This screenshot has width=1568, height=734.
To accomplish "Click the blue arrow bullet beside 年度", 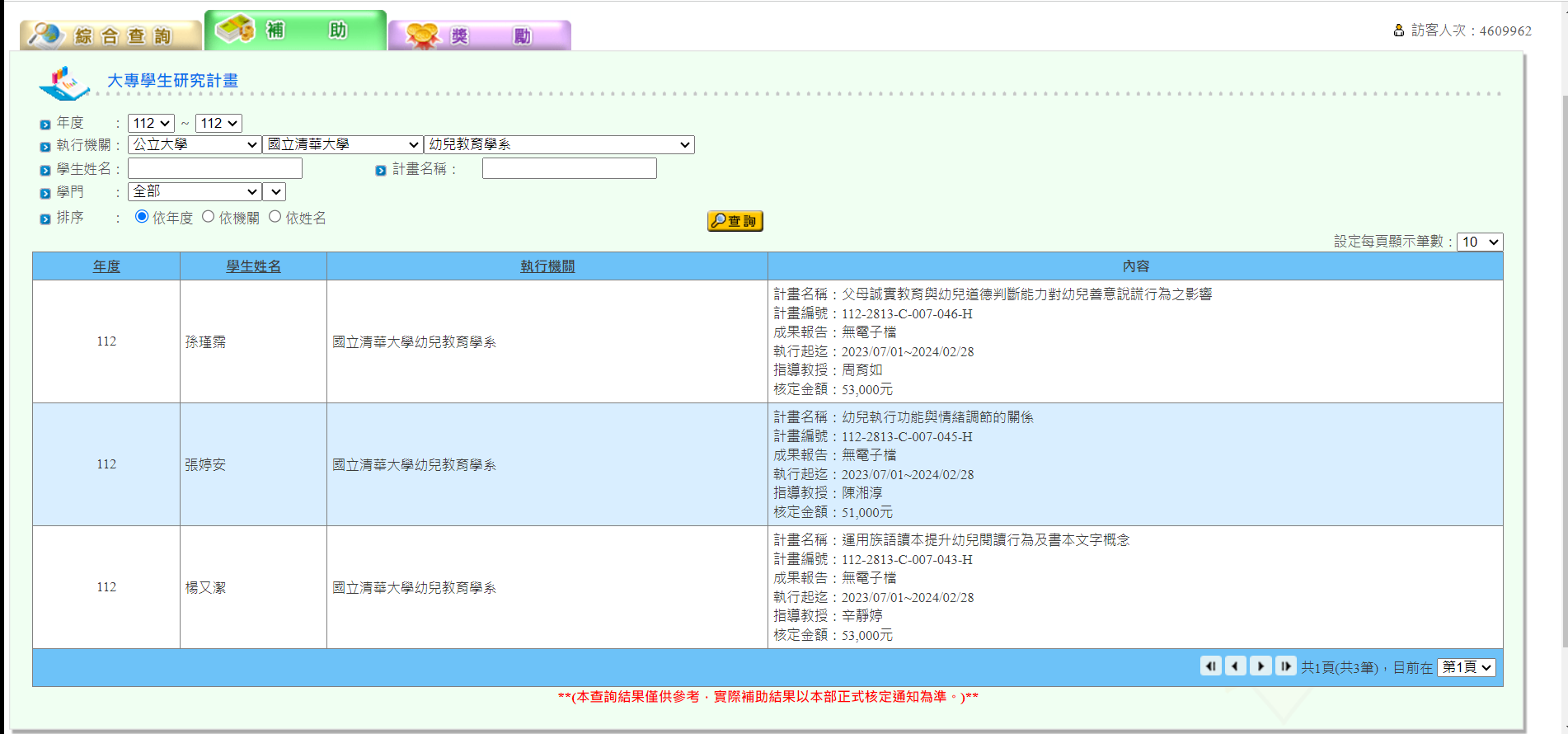I will (x=45, y=125).
